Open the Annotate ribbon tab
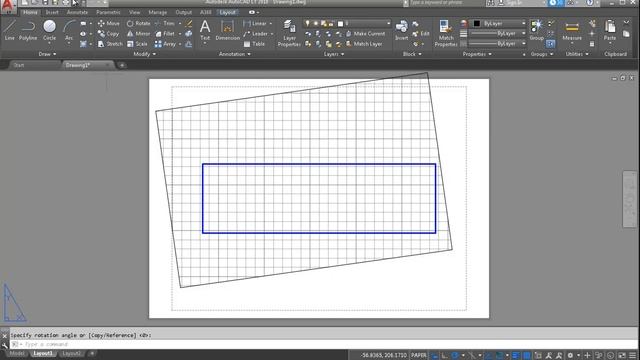Image resolution: width=640 pixels, height=360 pixels. [77, 12]
